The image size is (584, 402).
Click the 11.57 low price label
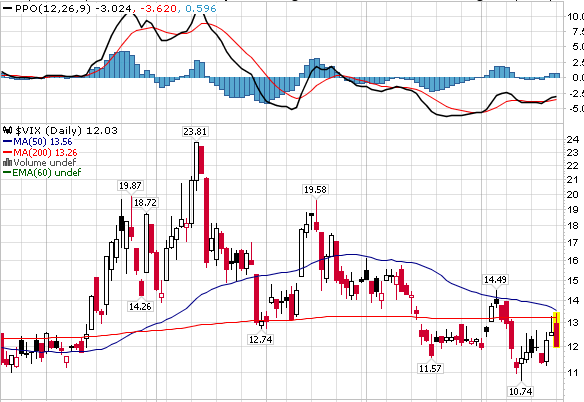(431, 368)
